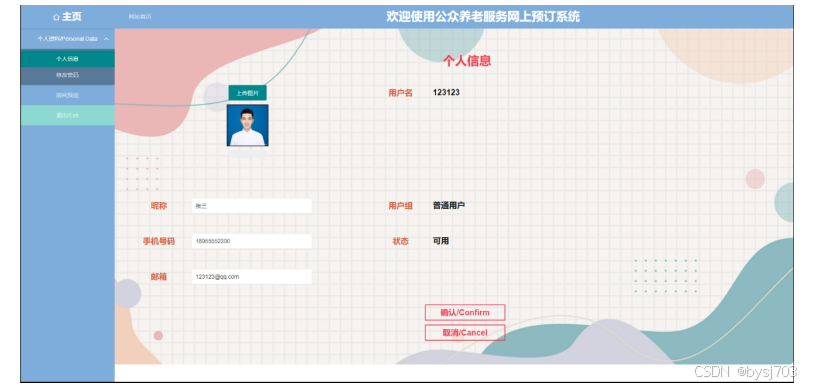Viewport: 816px width, 387px height.
Task: Follow the 网站首页 link in the header
Action: click(x=141, y=17)
